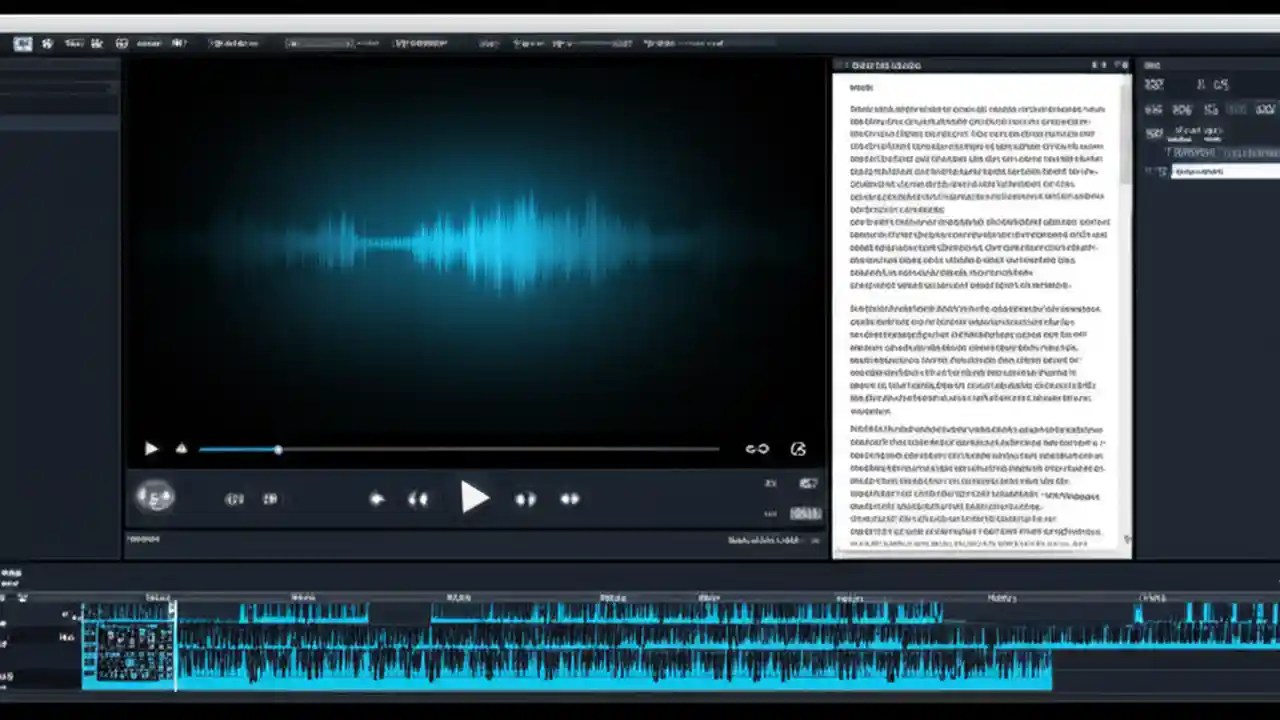The image size is (1280, 720).
Task: Select the first app icon on the toolbar
Action: pyautogui.click(x=22, y=43)
